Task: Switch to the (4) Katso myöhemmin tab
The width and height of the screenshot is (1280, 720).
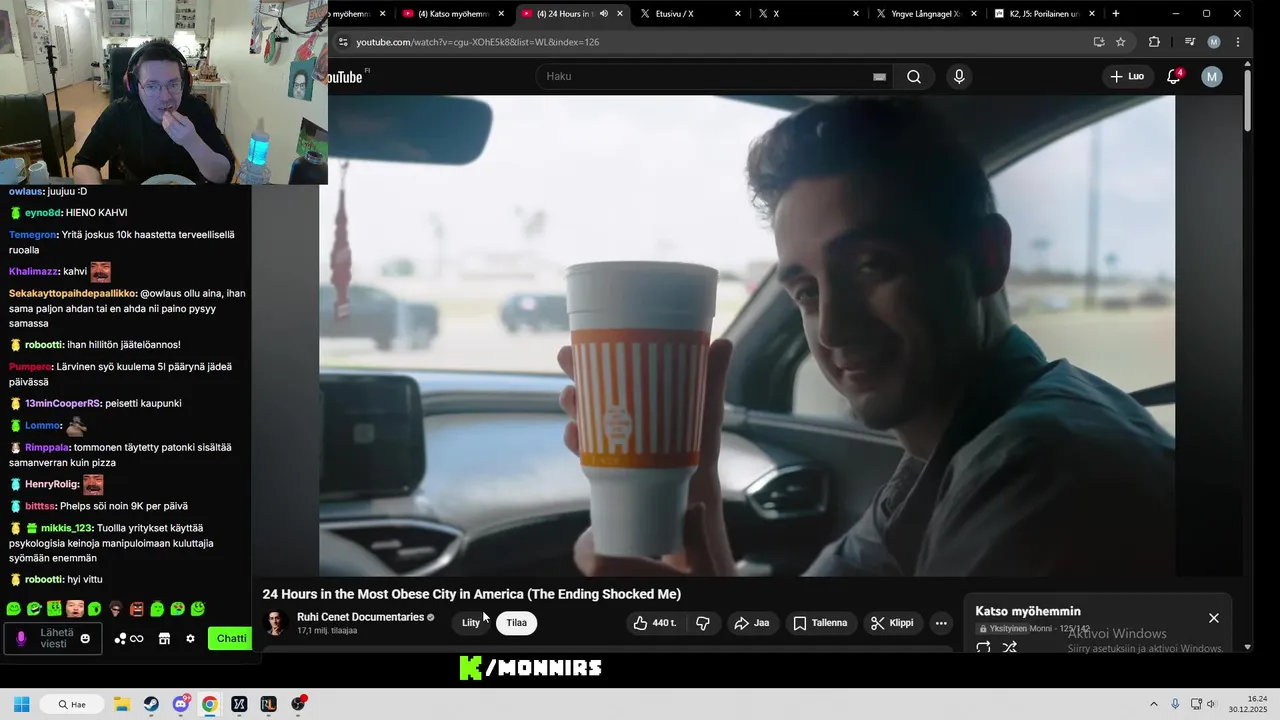Action: pos(453,14)
